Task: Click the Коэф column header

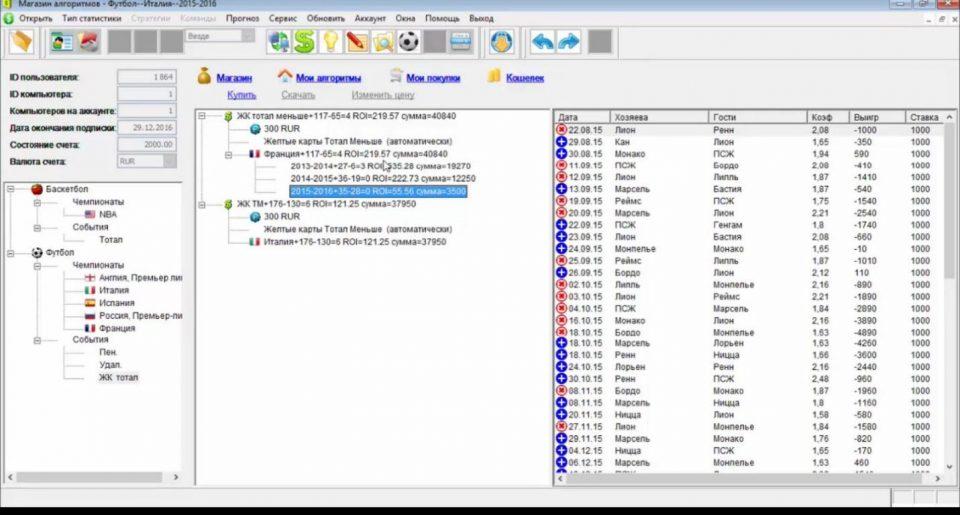Action: click(x=823, y=117)
